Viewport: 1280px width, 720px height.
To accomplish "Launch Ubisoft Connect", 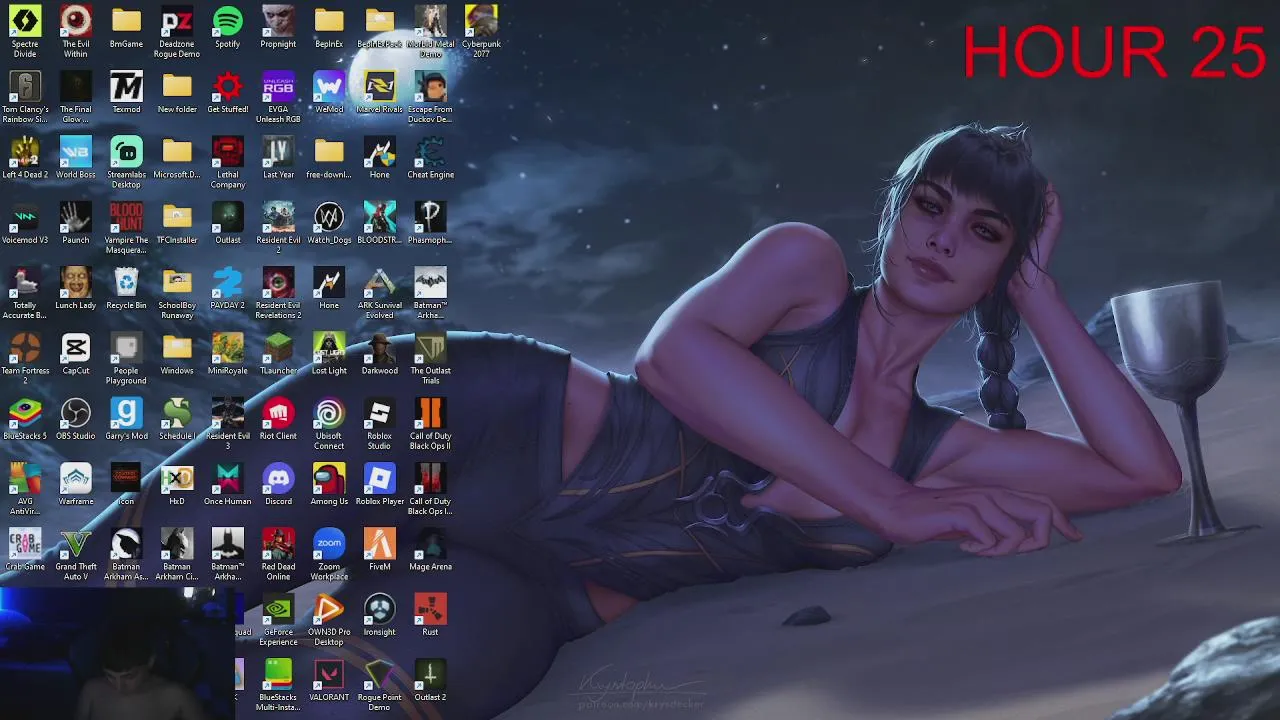I will (x=329, y=413).
